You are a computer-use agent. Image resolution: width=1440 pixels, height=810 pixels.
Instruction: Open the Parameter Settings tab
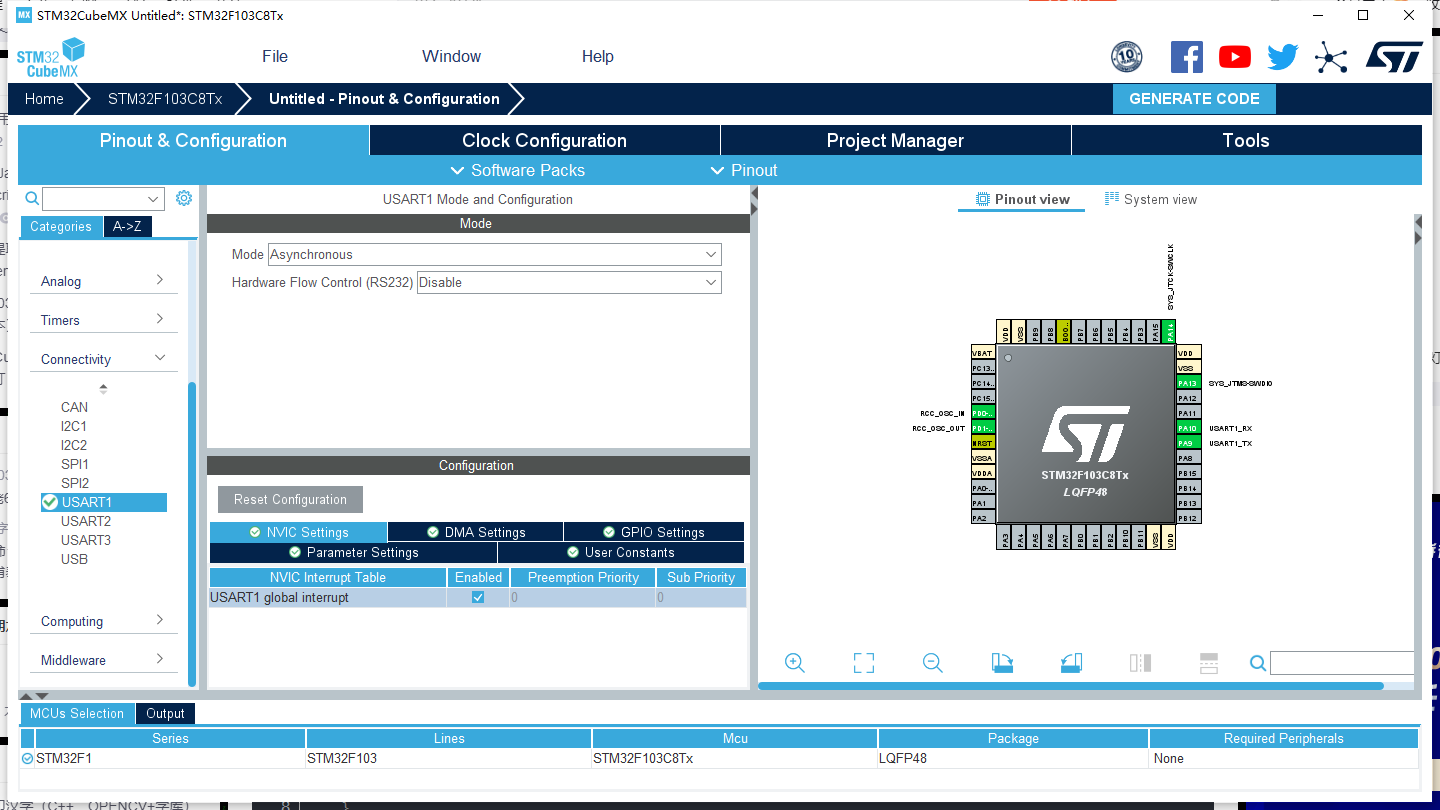(353, 552)
